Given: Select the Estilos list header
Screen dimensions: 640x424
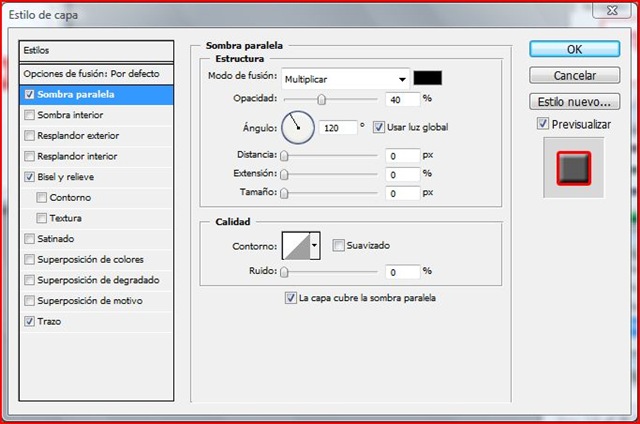Looking at the screenshot, I should coord(96,51).
